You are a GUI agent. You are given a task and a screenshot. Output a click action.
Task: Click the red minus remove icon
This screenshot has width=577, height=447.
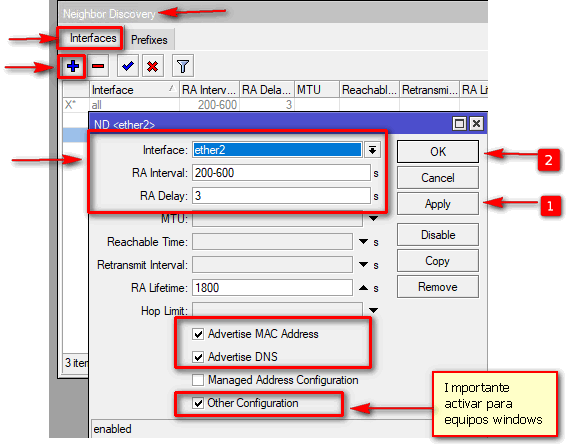tap(98, 66)
